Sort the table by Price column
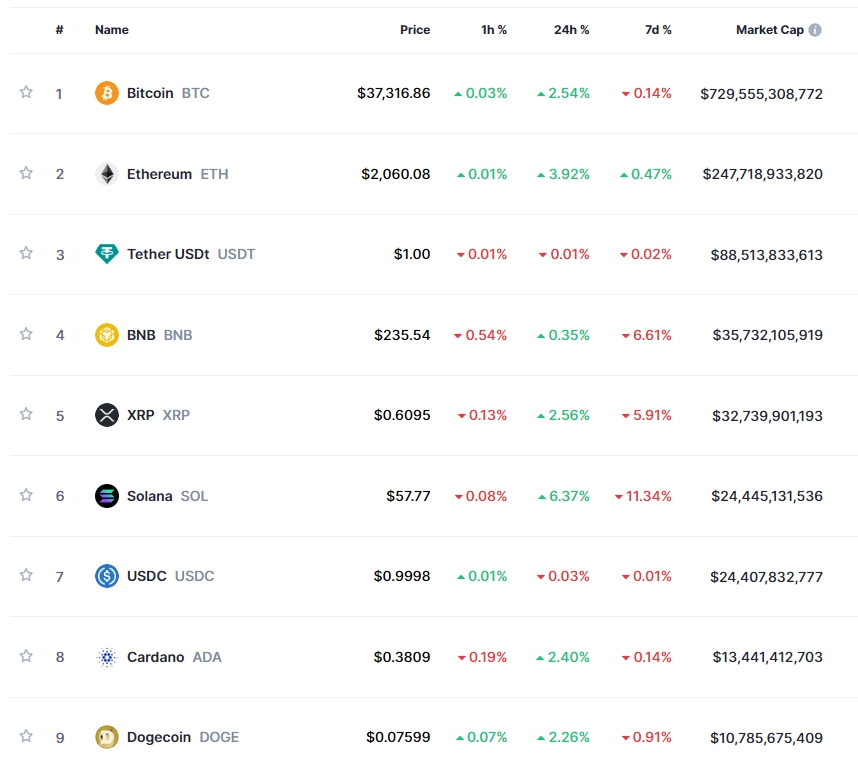Image resolution: width=858 pixels, height=773 pixels. (x=415, y=30)
